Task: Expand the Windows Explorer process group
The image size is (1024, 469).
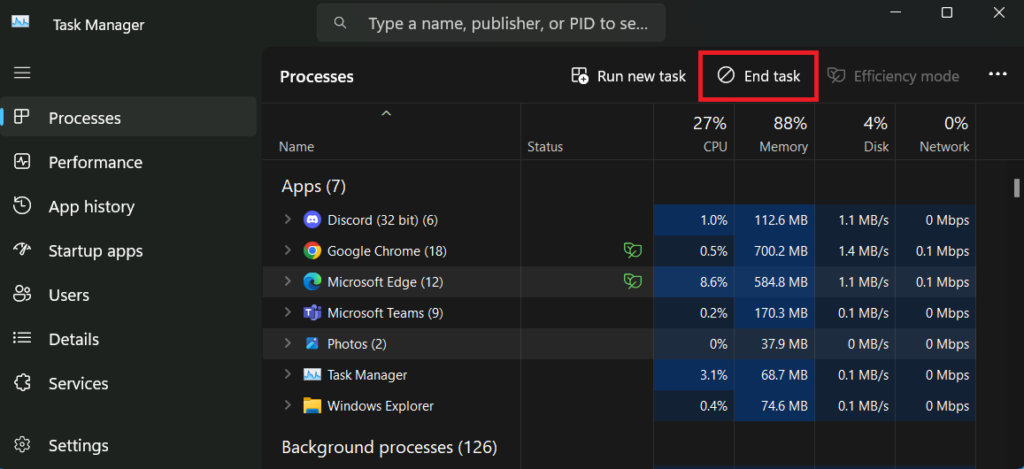Action: click(287, 405)
